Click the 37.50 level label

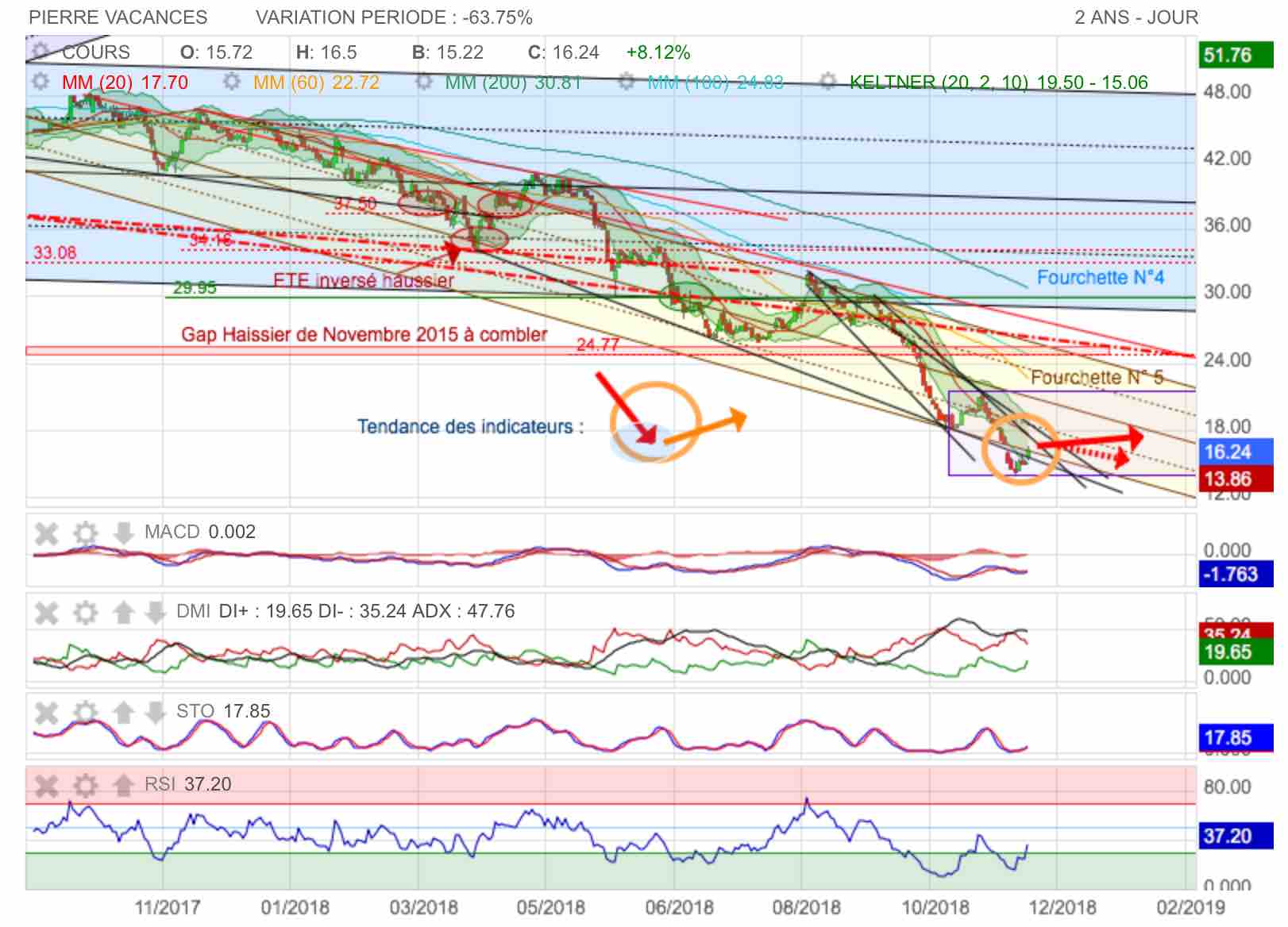click(x=355, y=204)
